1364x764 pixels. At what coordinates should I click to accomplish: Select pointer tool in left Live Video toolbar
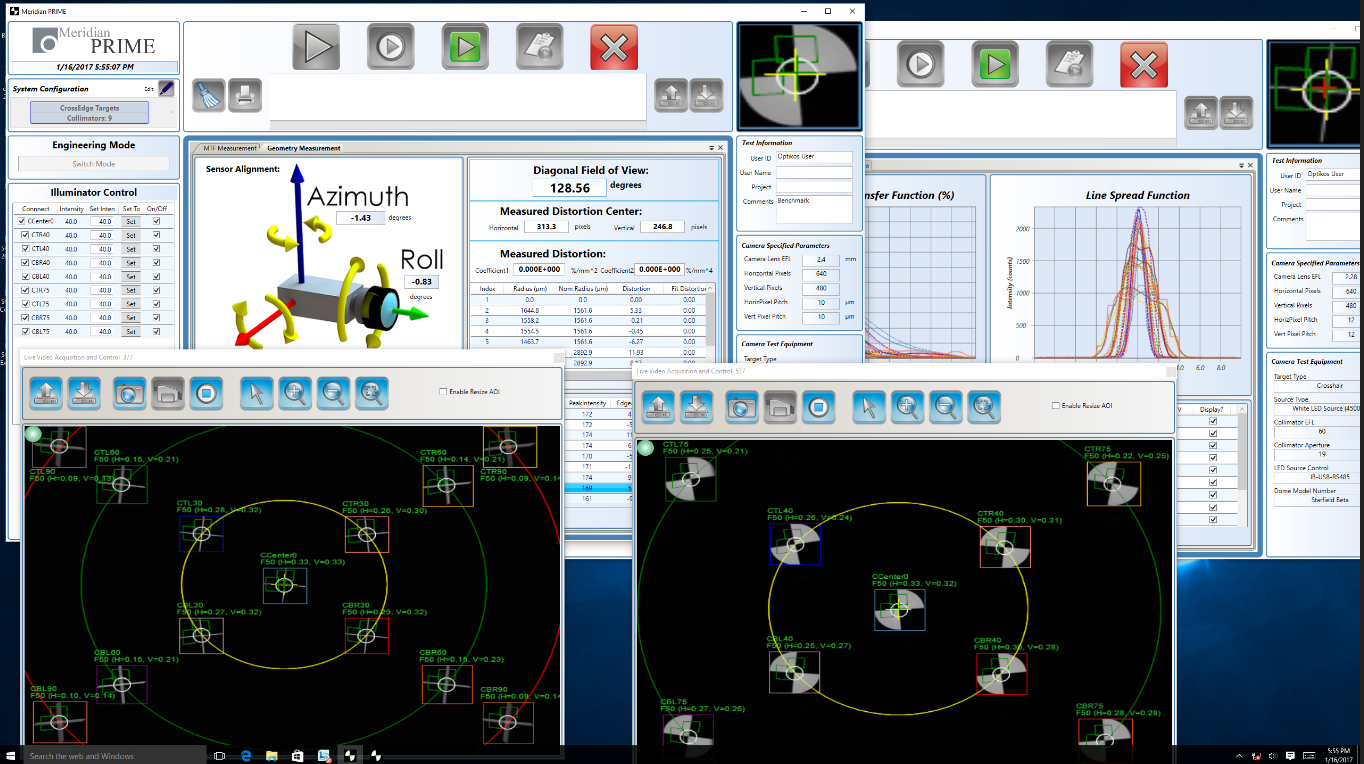pyautogui.click(x=256, y=392)
